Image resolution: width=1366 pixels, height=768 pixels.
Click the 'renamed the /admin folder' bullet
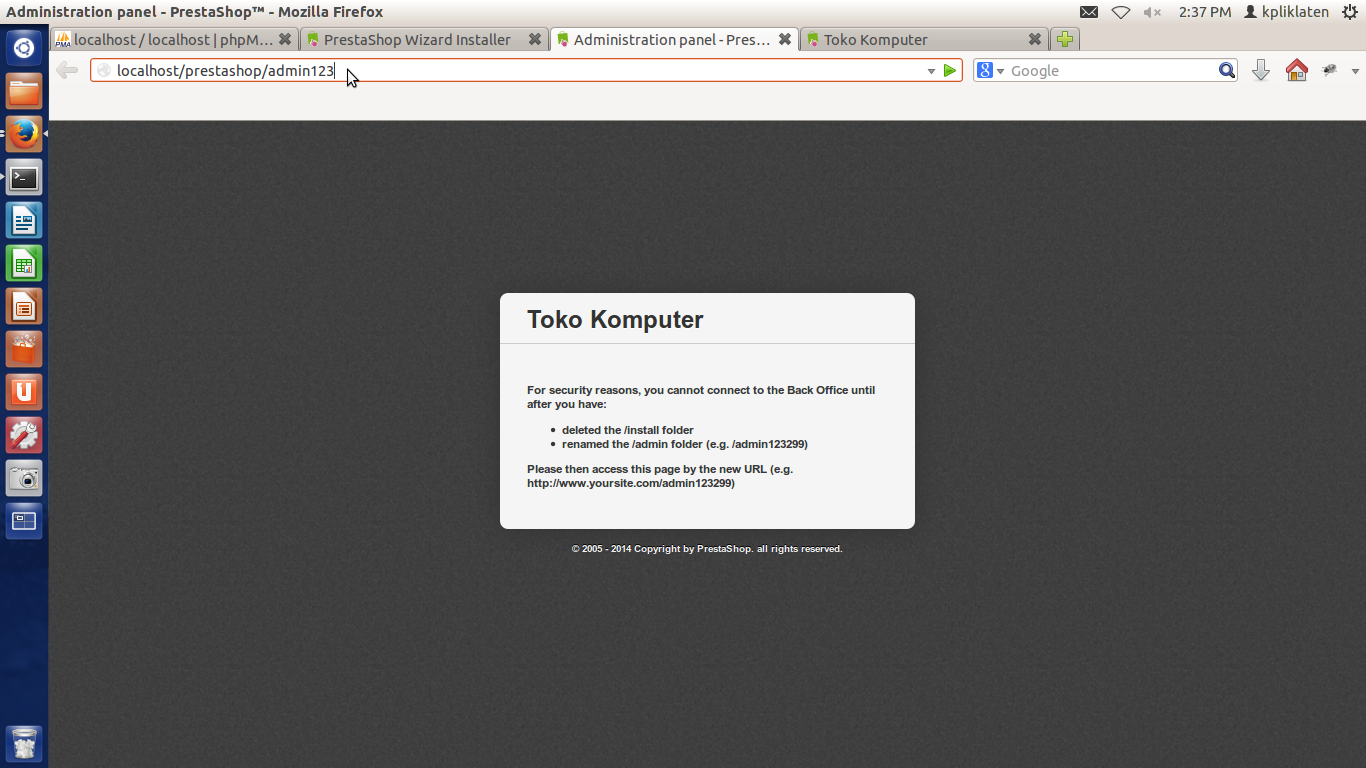click(x=684, y=444)
